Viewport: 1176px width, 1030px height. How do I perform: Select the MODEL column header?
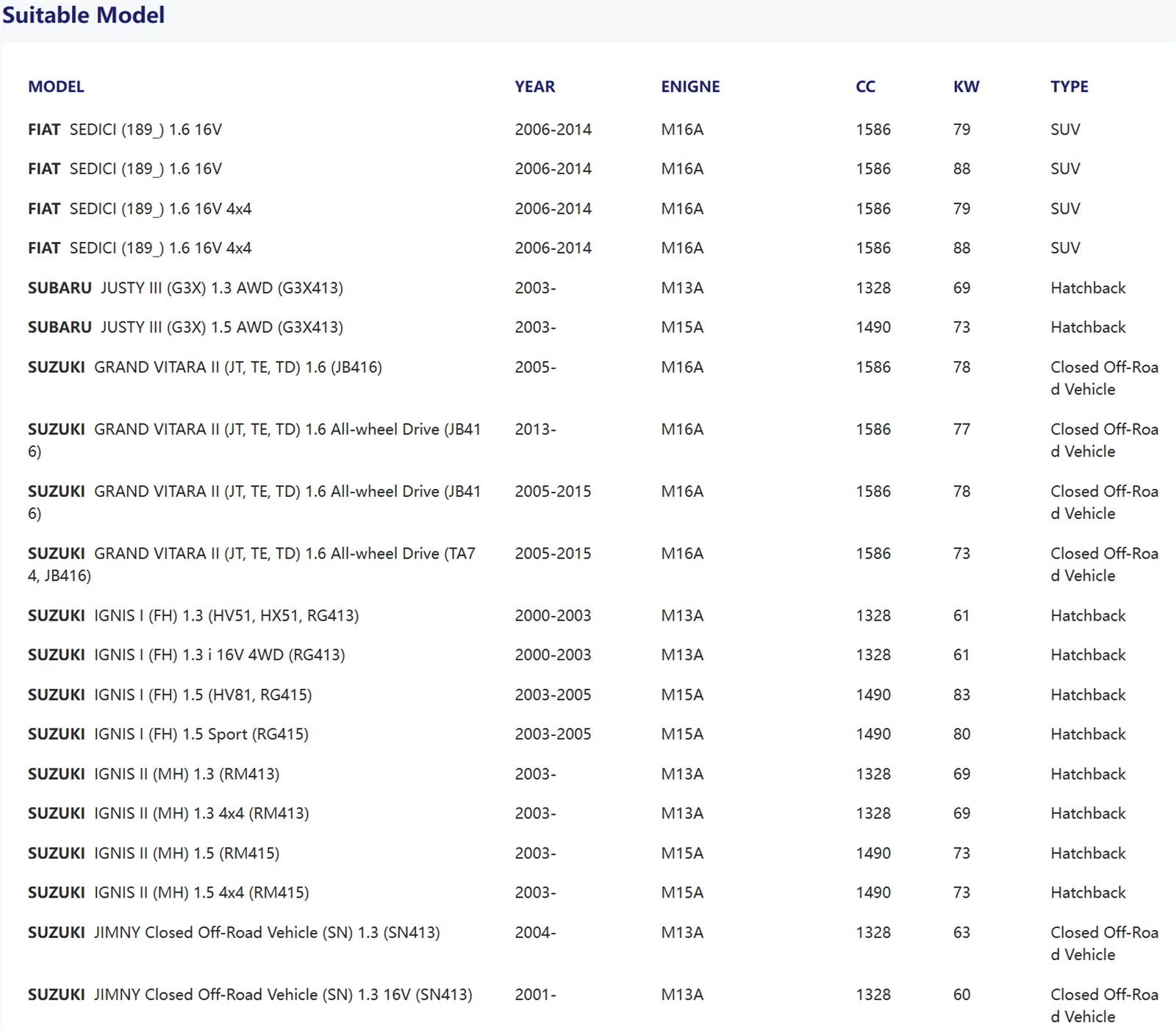coord(56,87)
